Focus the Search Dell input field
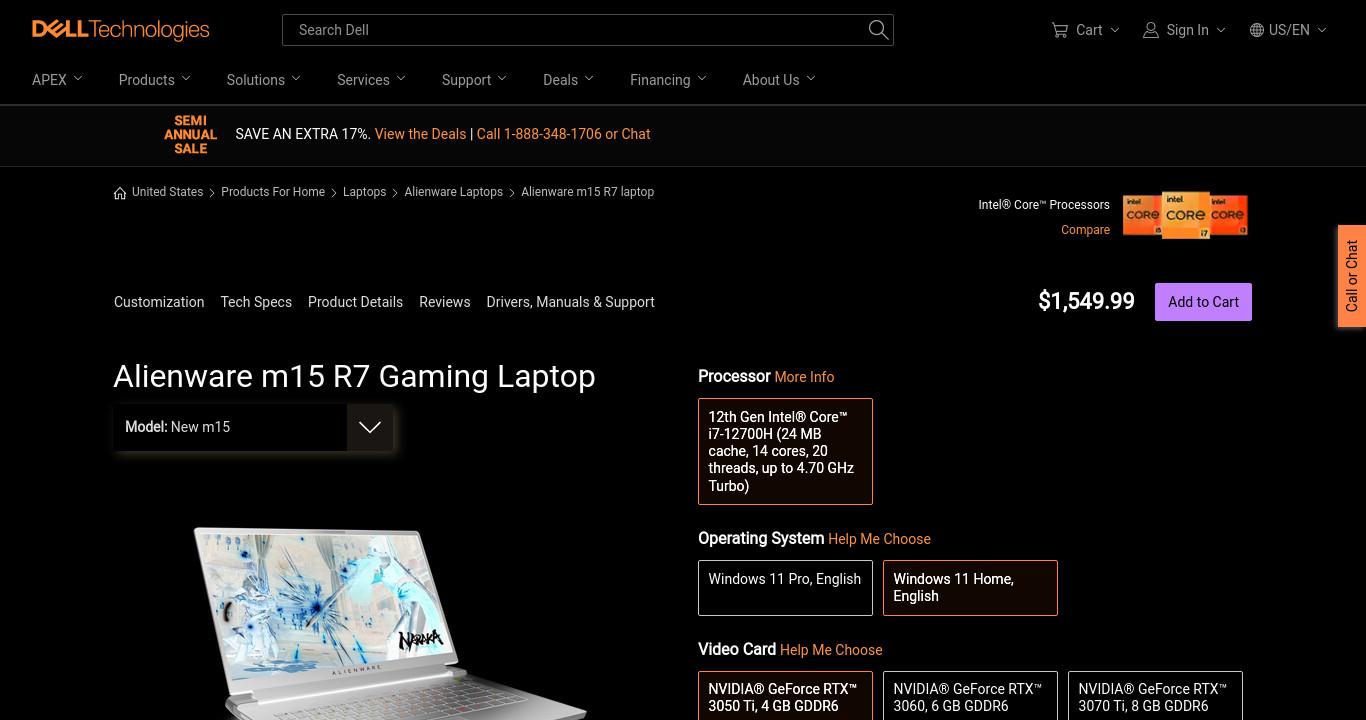The width and height of the screenshot is (1366, 720). point(575,30)
